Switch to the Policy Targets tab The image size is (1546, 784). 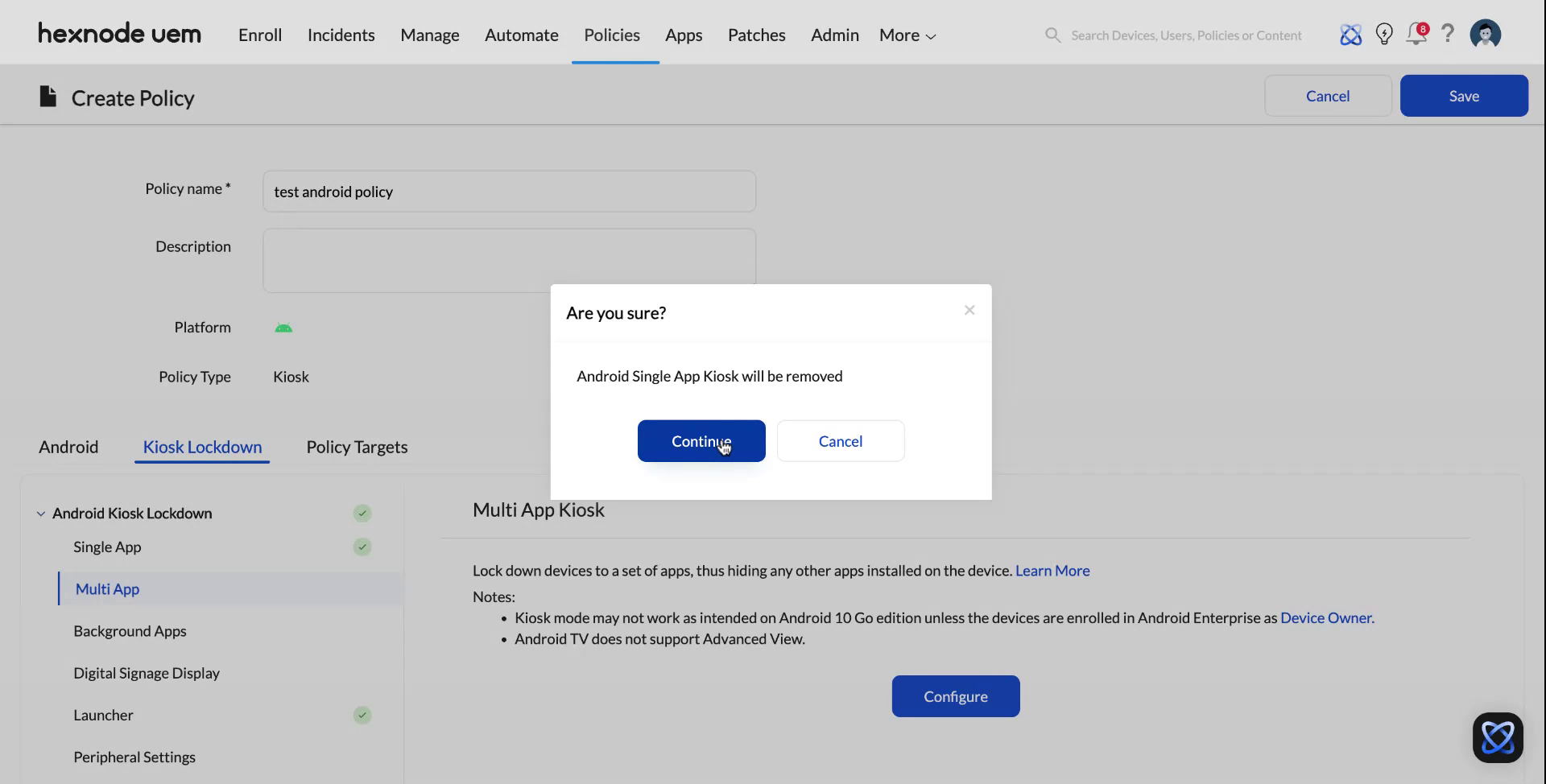tap(357, 447)
